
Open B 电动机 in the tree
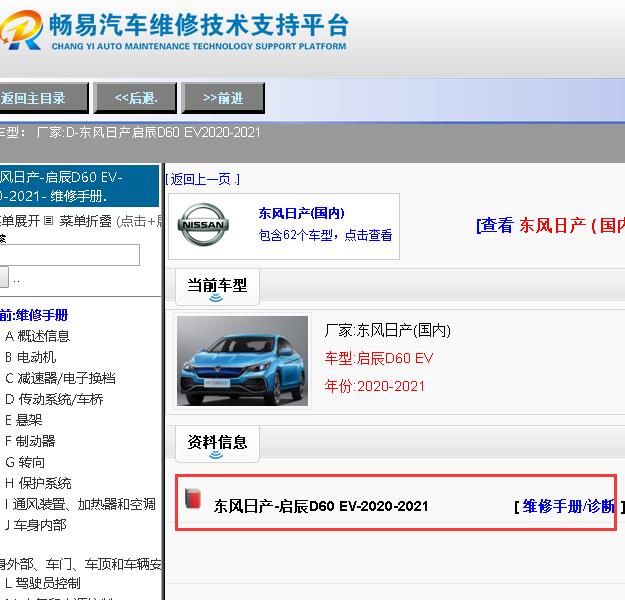coord(31,357)
